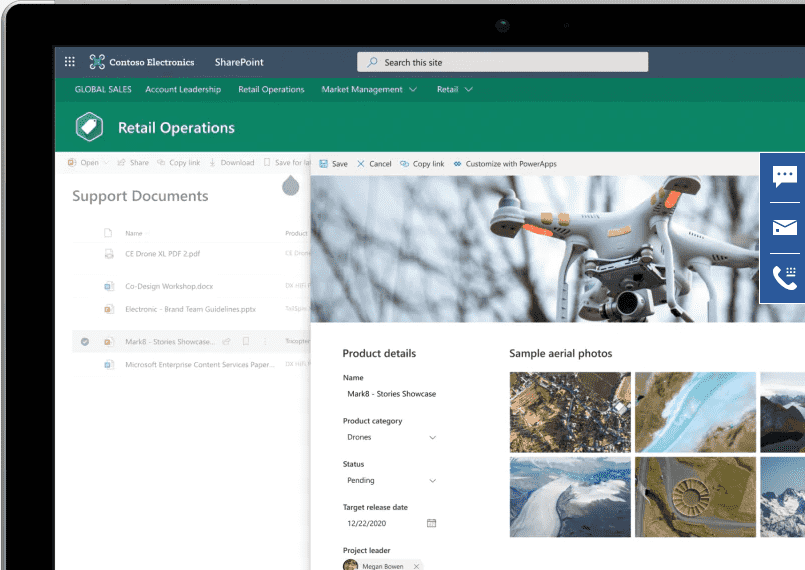
Task: Expand the Market Management chevron
Action: pos(413,89)
